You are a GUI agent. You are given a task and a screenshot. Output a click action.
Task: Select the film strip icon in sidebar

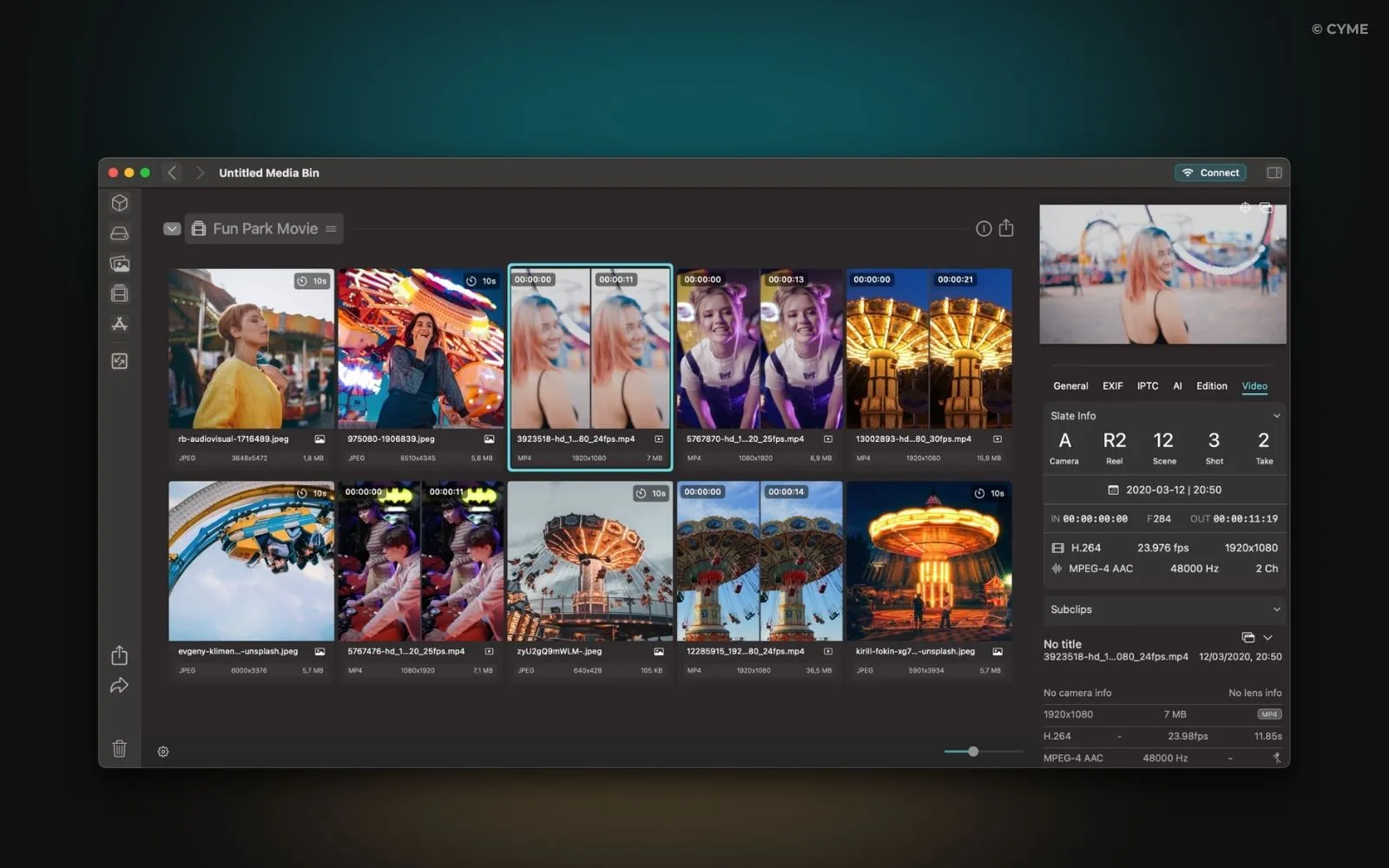(120, 293)
